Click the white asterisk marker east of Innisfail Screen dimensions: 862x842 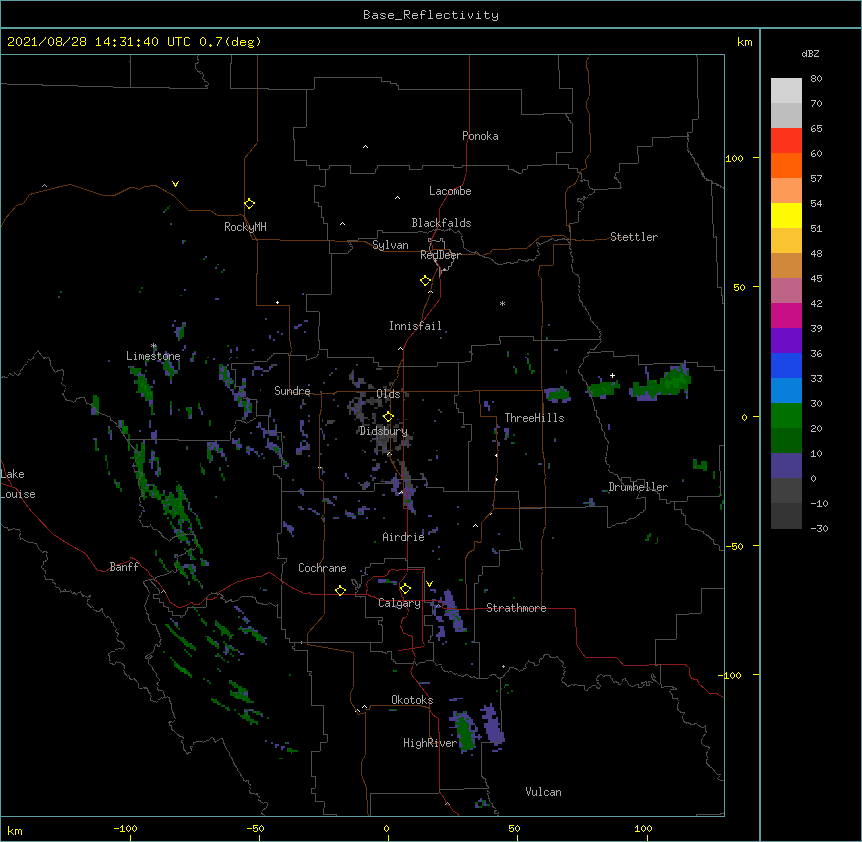click(x=502, y=303)
